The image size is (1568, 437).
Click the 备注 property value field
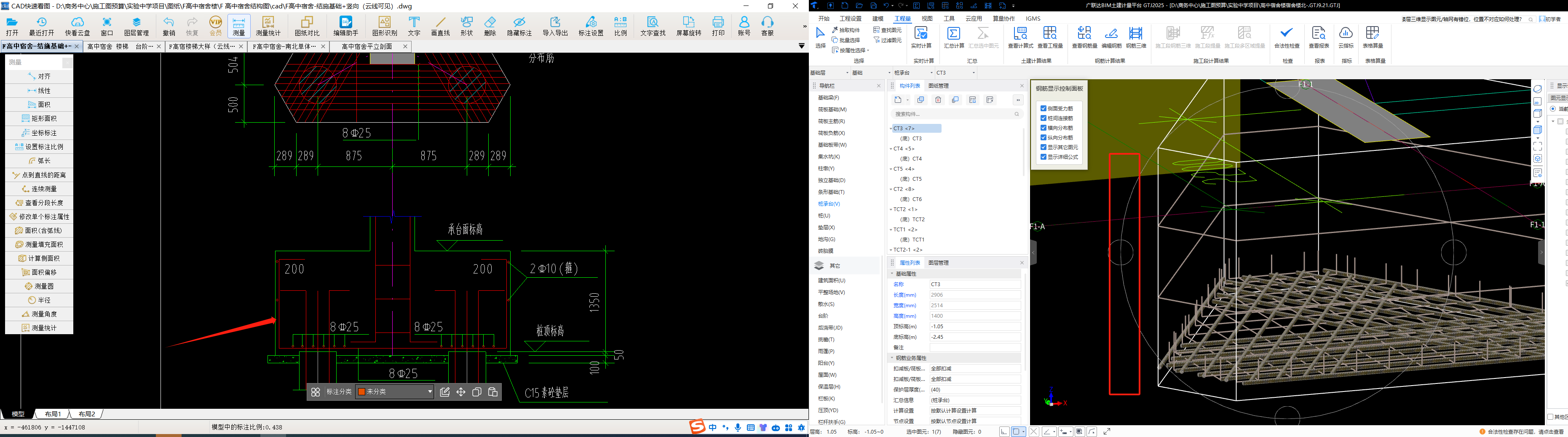[x=974, y=348]
